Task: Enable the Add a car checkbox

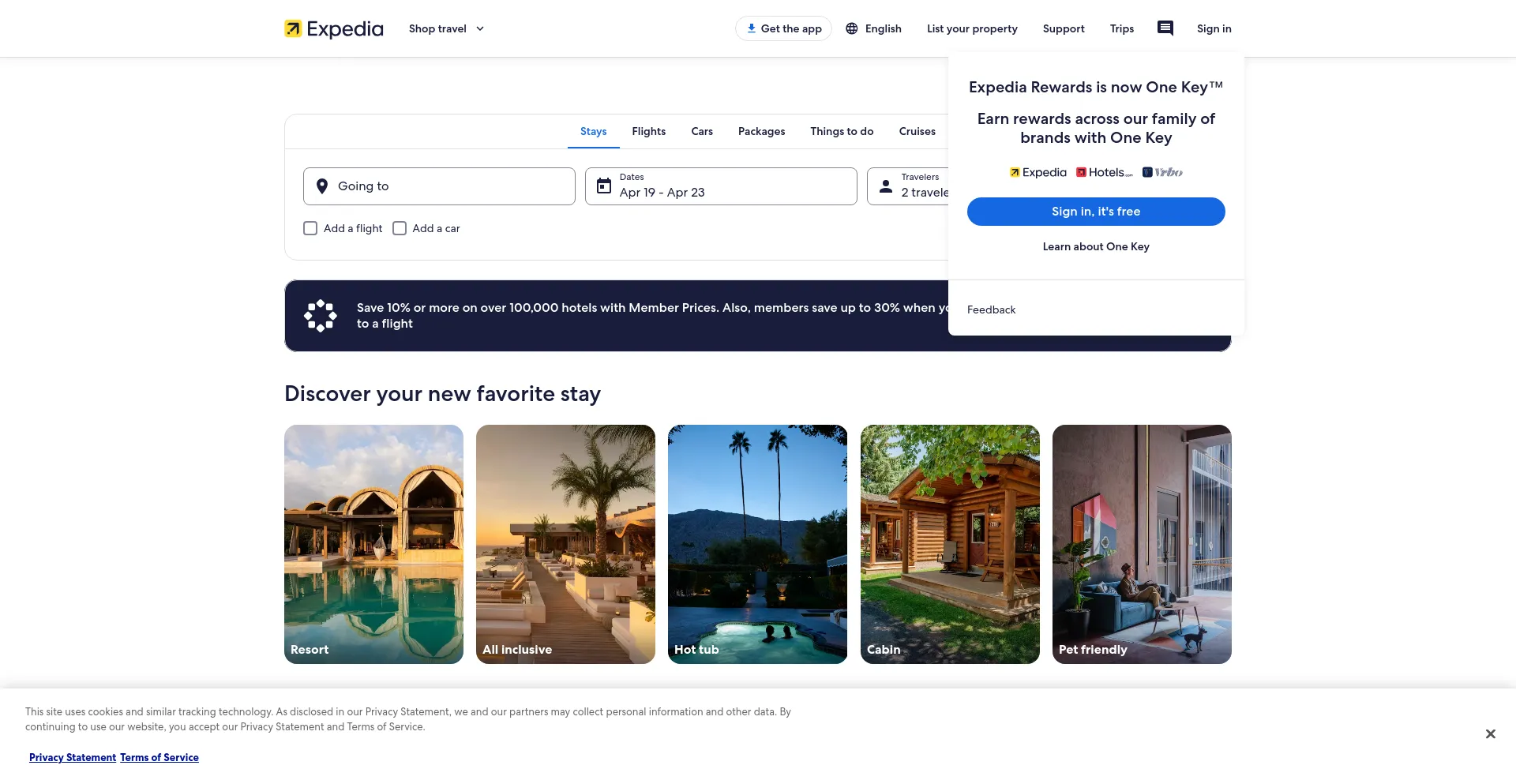Action: 400,228
